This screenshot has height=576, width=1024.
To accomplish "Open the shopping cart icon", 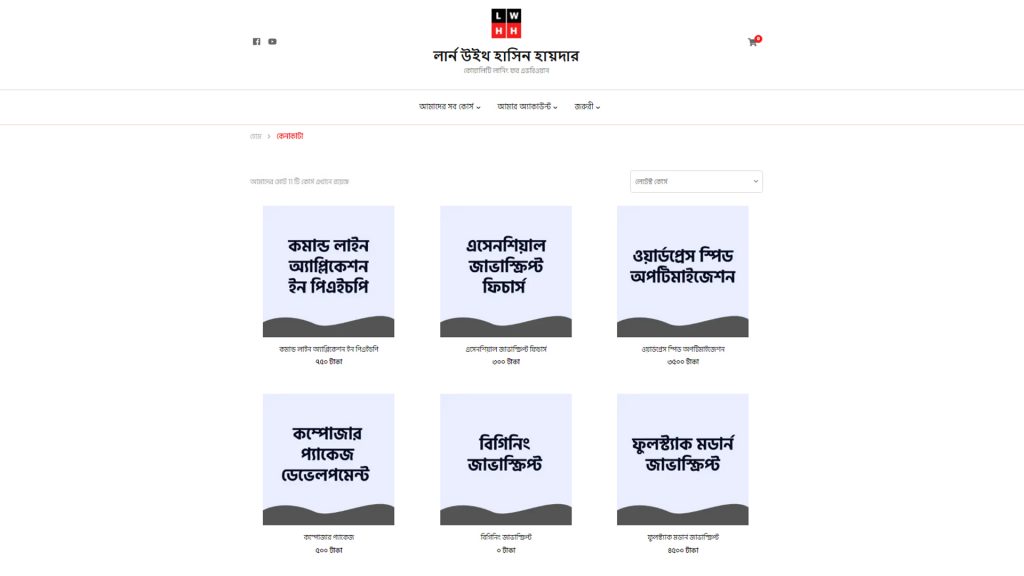I will pyautogui.click(x=753, y=42).
